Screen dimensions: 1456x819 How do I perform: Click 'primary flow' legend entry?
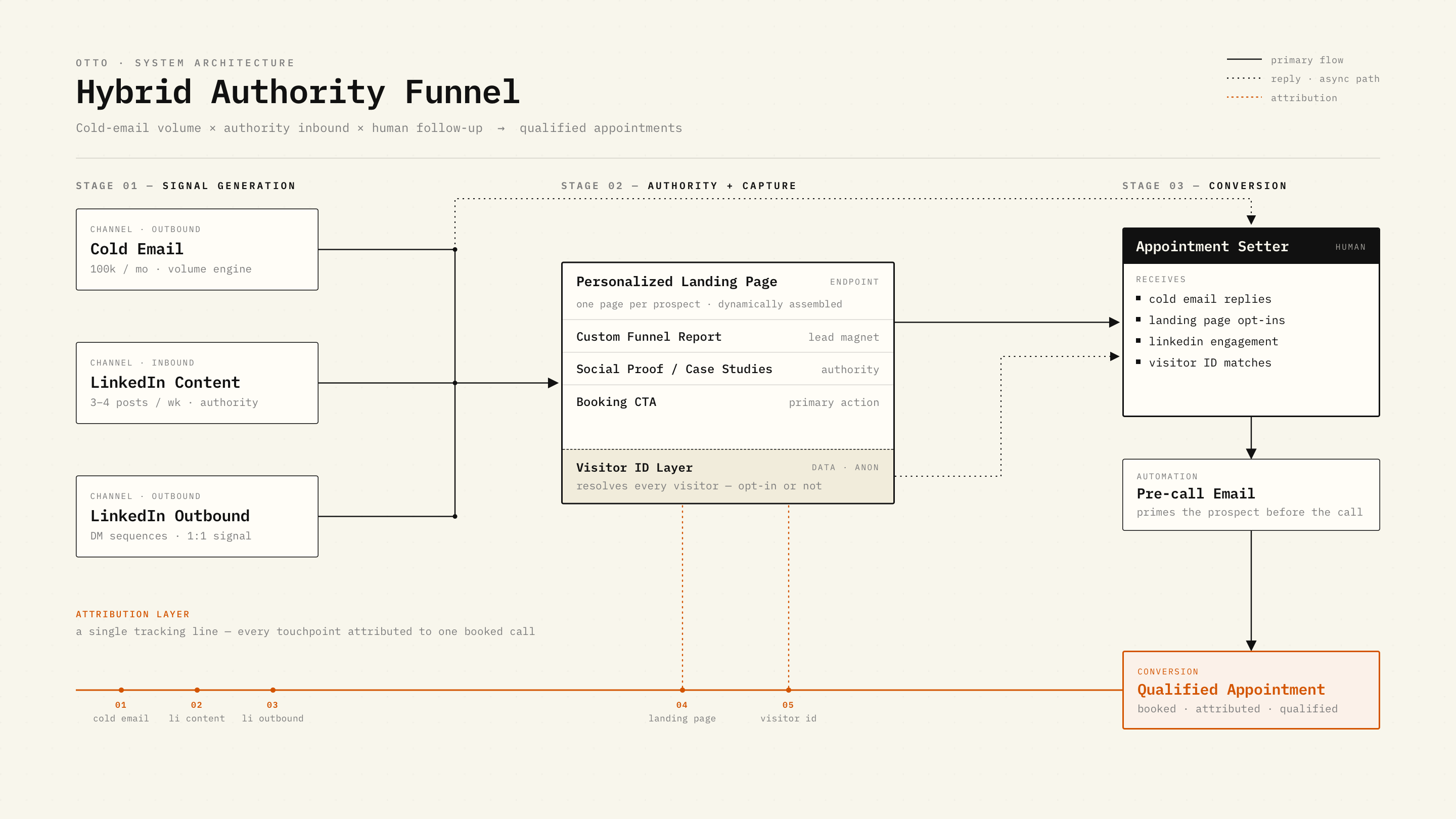[x=1285, y=60]
